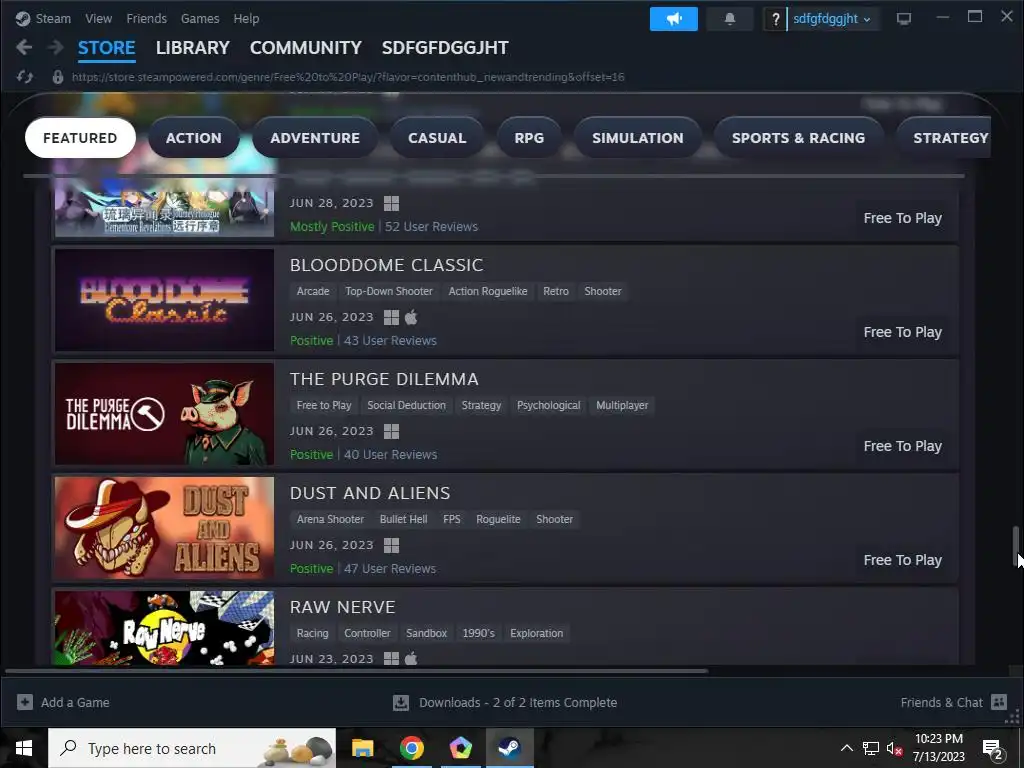Open the Games menu
The image size is (1024, 768).
coord(200,19)
